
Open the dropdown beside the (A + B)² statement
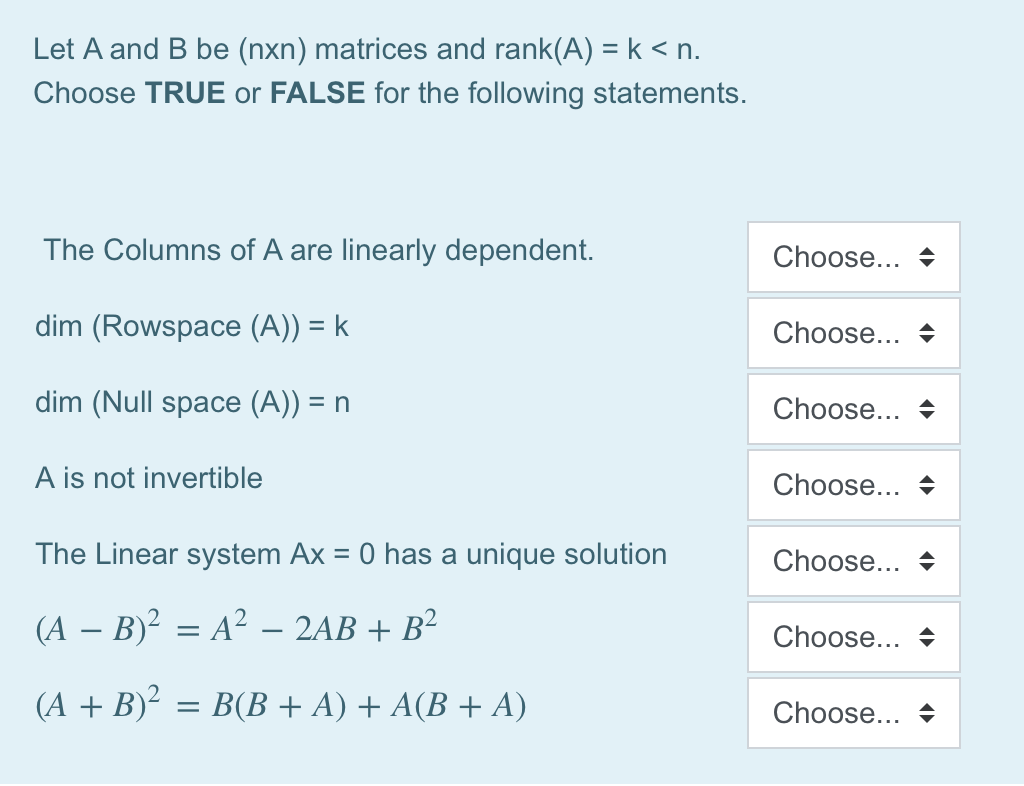[853, 713]
